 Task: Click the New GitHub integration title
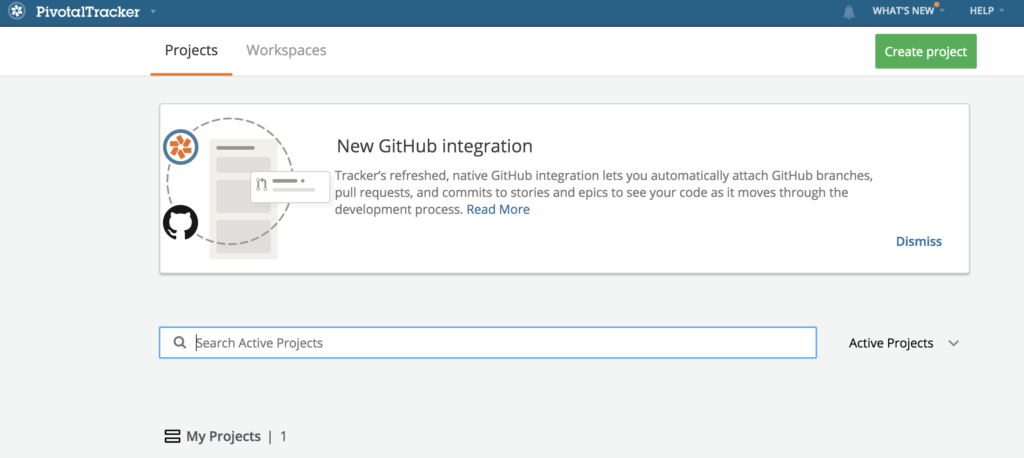[434, 146]
